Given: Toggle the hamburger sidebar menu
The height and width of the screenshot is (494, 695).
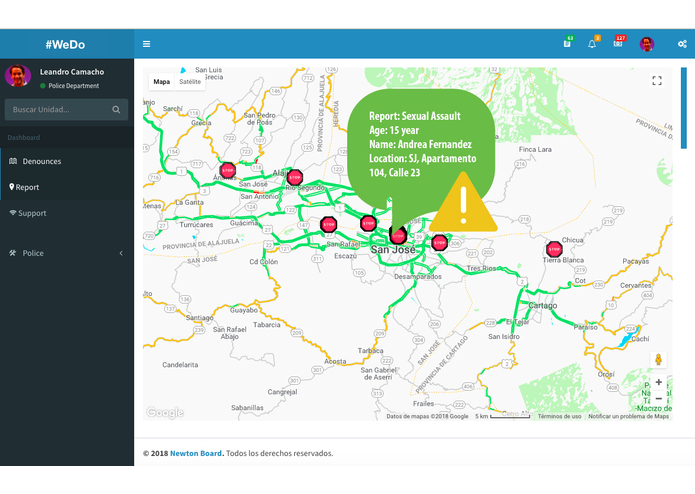Looking at the screenshot, I should (x=146, y=44).
